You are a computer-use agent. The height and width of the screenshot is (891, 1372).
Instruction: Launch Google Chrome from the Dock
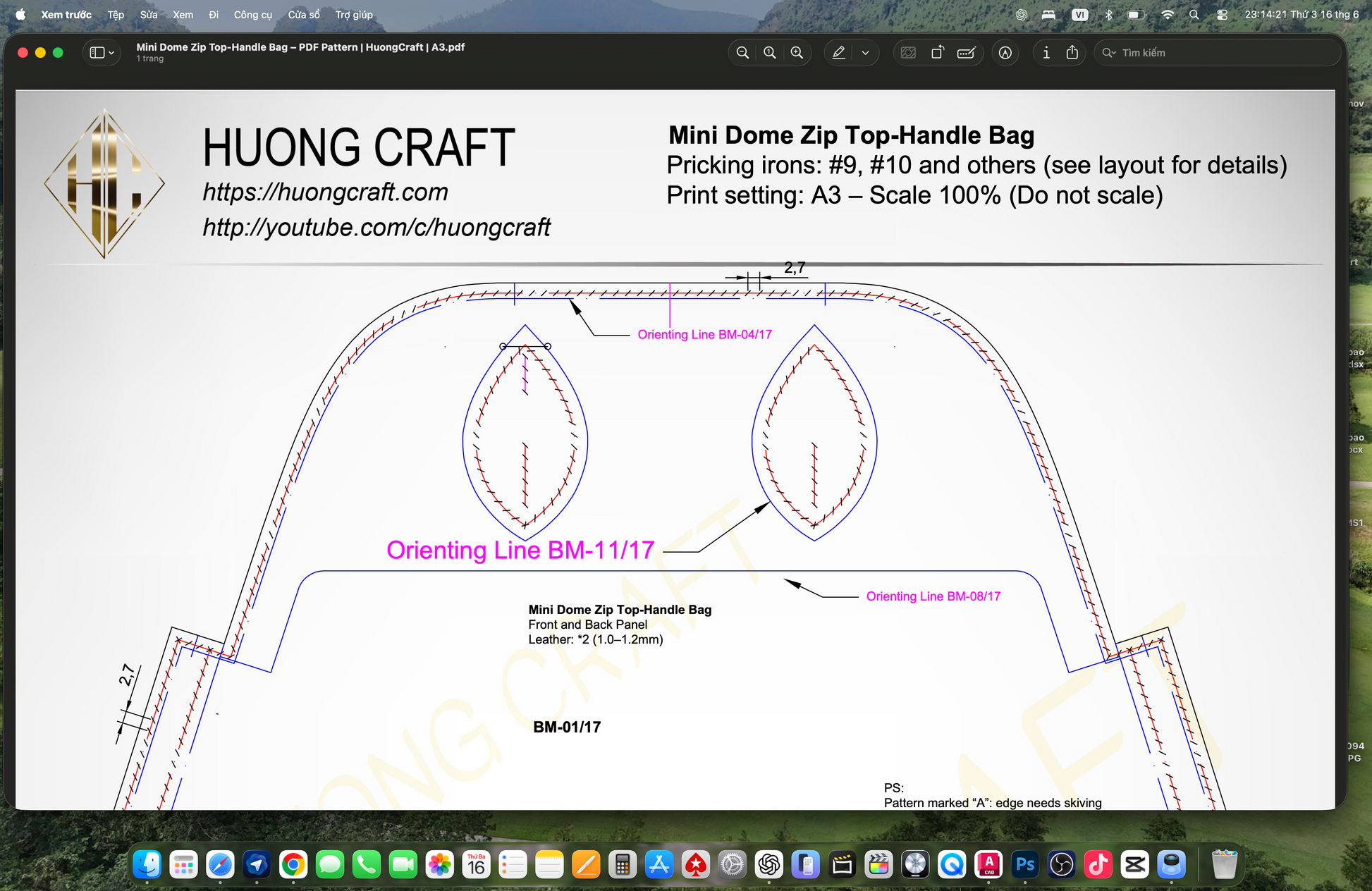point(293,864)
